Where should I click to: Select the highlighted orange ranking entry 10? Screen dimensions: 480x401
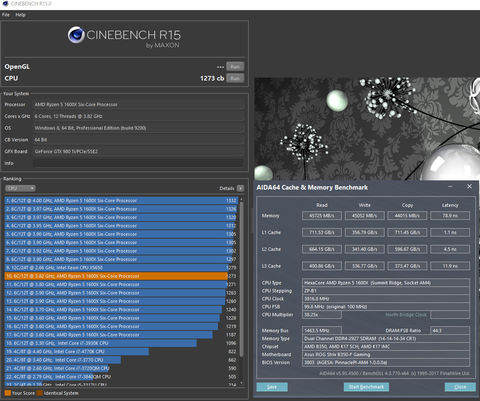121,276
